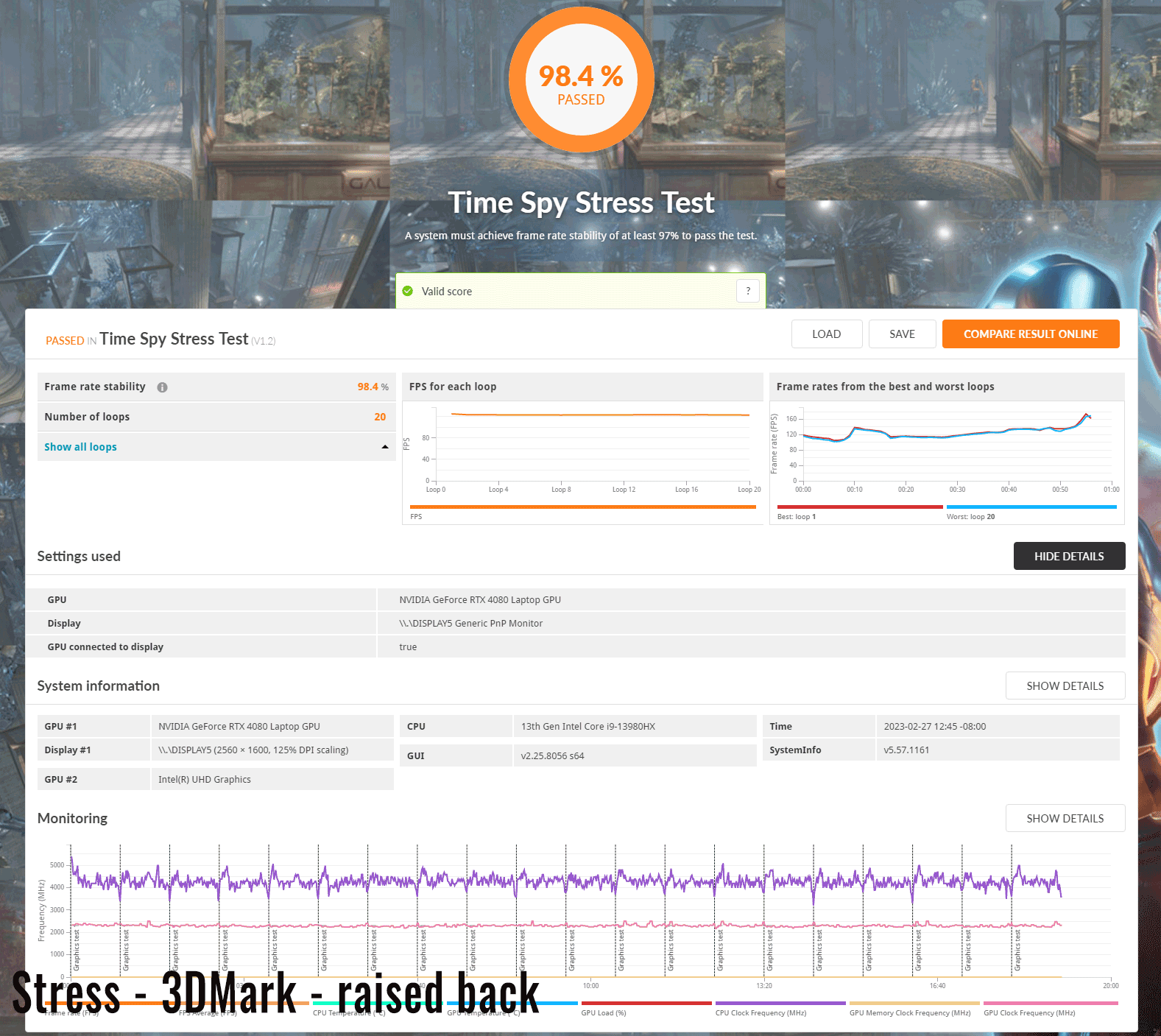Click 'Frame rates from the best and worst loops' title
The image size is (1161, 1036).
click(x=885, y=387)
